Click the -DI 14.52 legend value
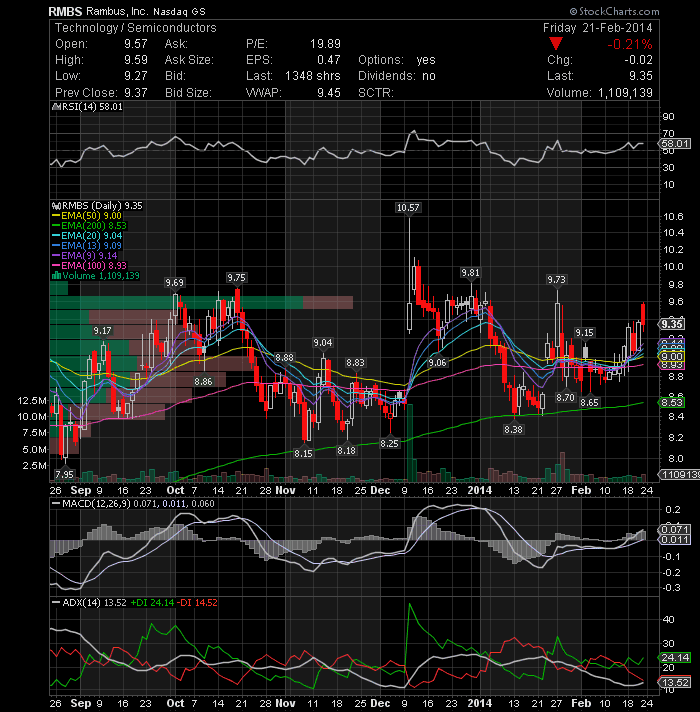 [x=197, y=603]
